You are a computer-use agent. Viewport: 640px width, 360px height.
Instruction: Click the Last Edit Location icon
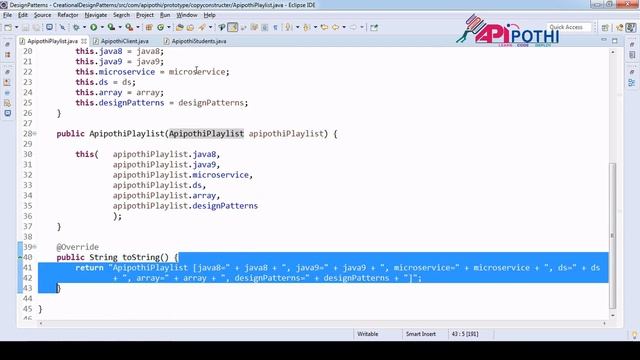click(x=324, y=27)
